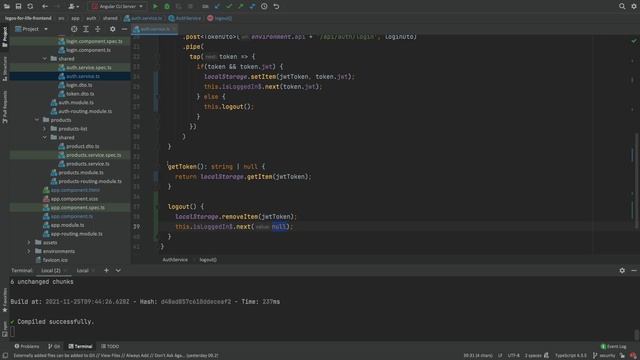Click the logout() breadcrumb below the editor
Screen dimensions: 640x360
pos(208,260)
